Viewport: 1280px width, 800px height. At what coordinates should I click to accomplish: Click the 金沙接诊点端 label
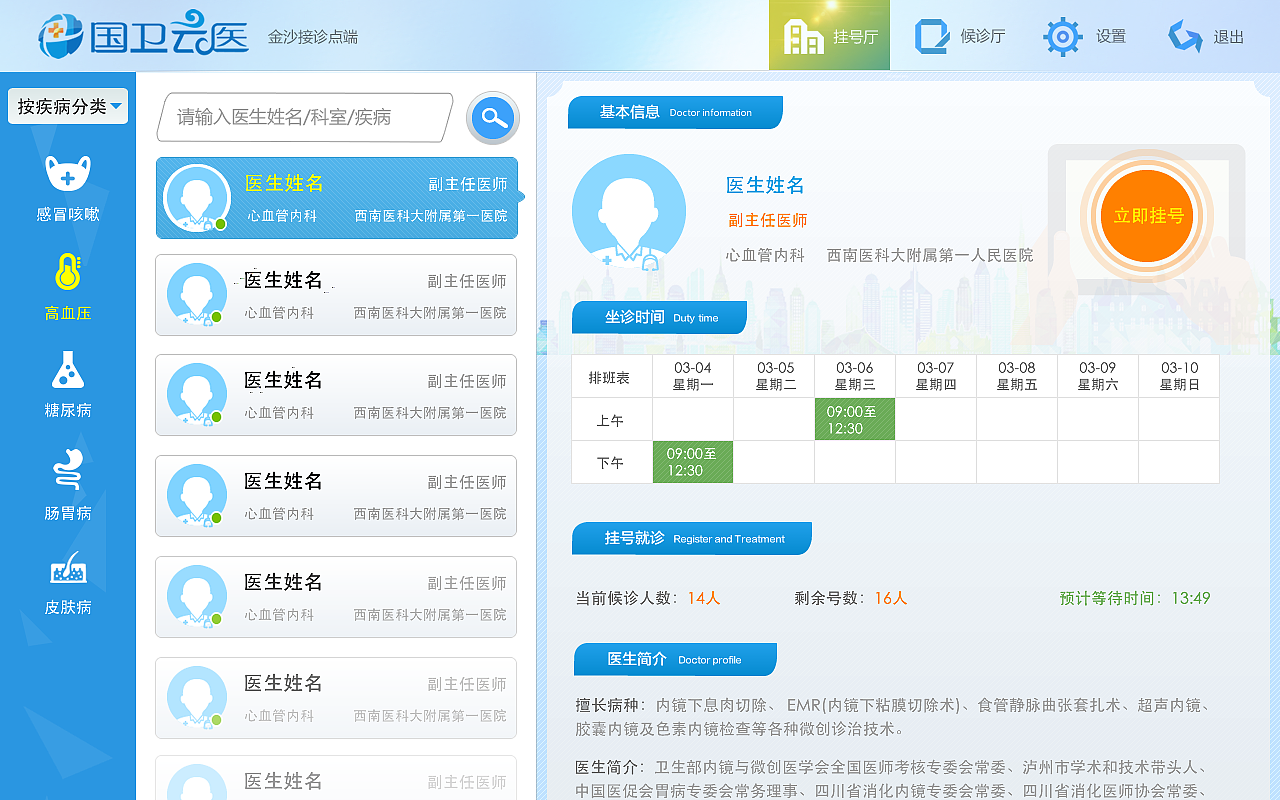(313, 37)
